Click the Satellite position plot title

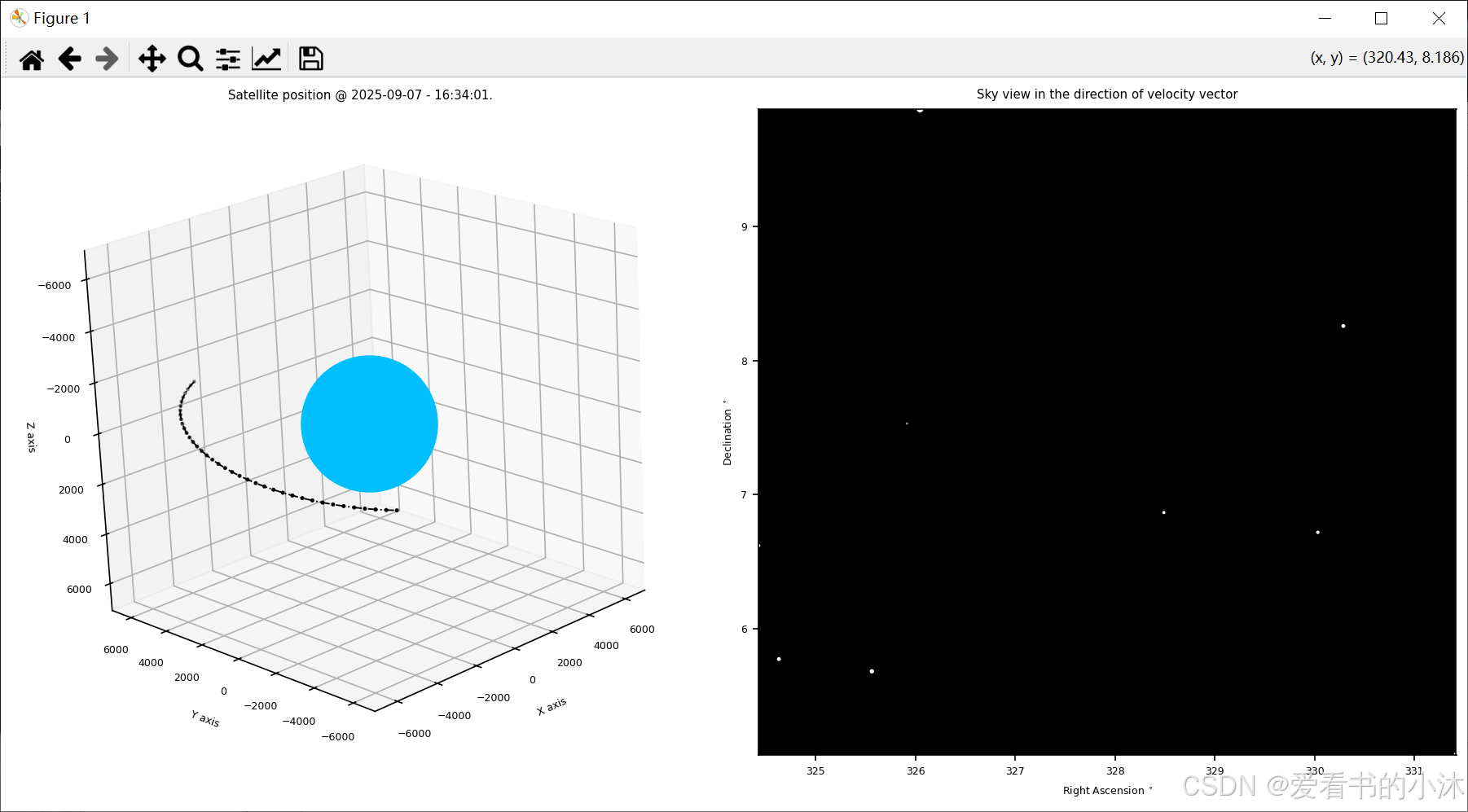(361, 94)
